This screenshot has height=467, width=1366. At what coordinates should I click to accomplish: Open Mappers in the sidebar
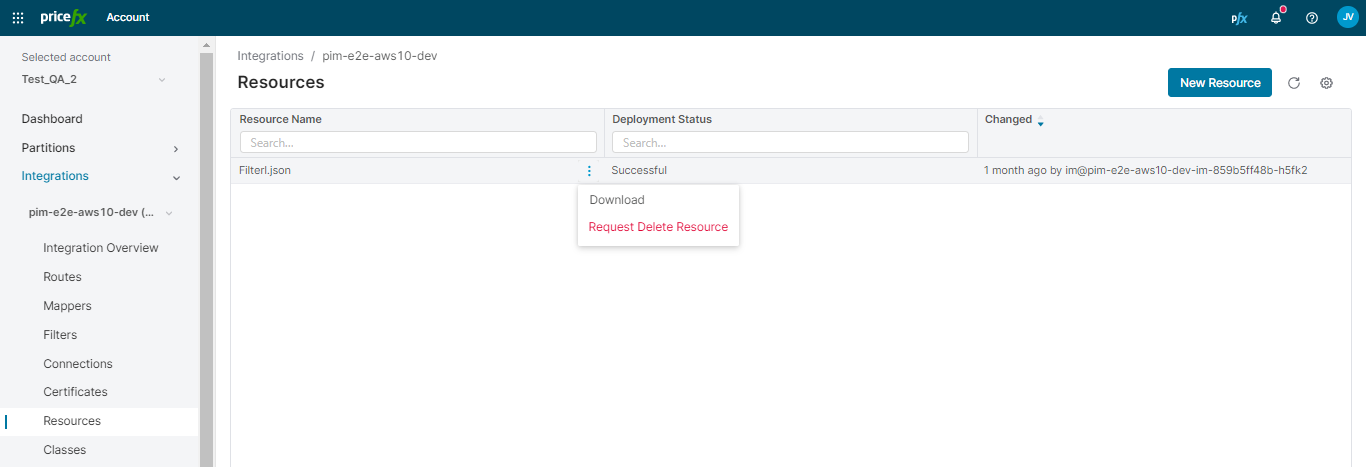[67, 306]
